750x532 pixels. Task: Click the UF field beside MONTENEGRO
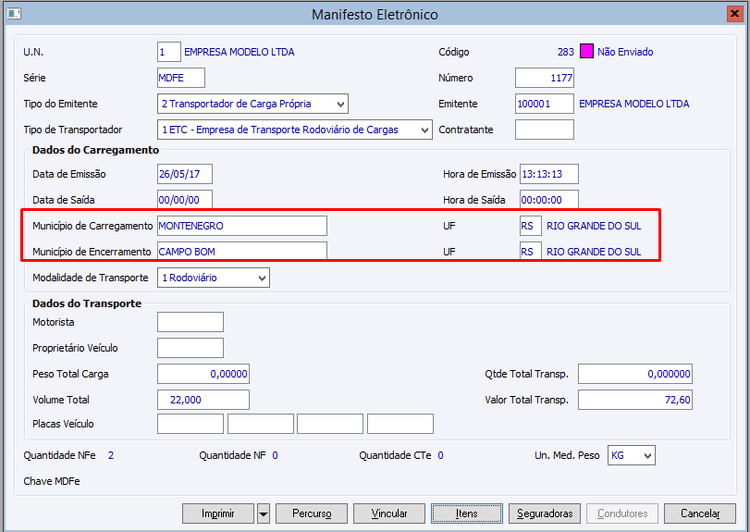pos(531,226)
